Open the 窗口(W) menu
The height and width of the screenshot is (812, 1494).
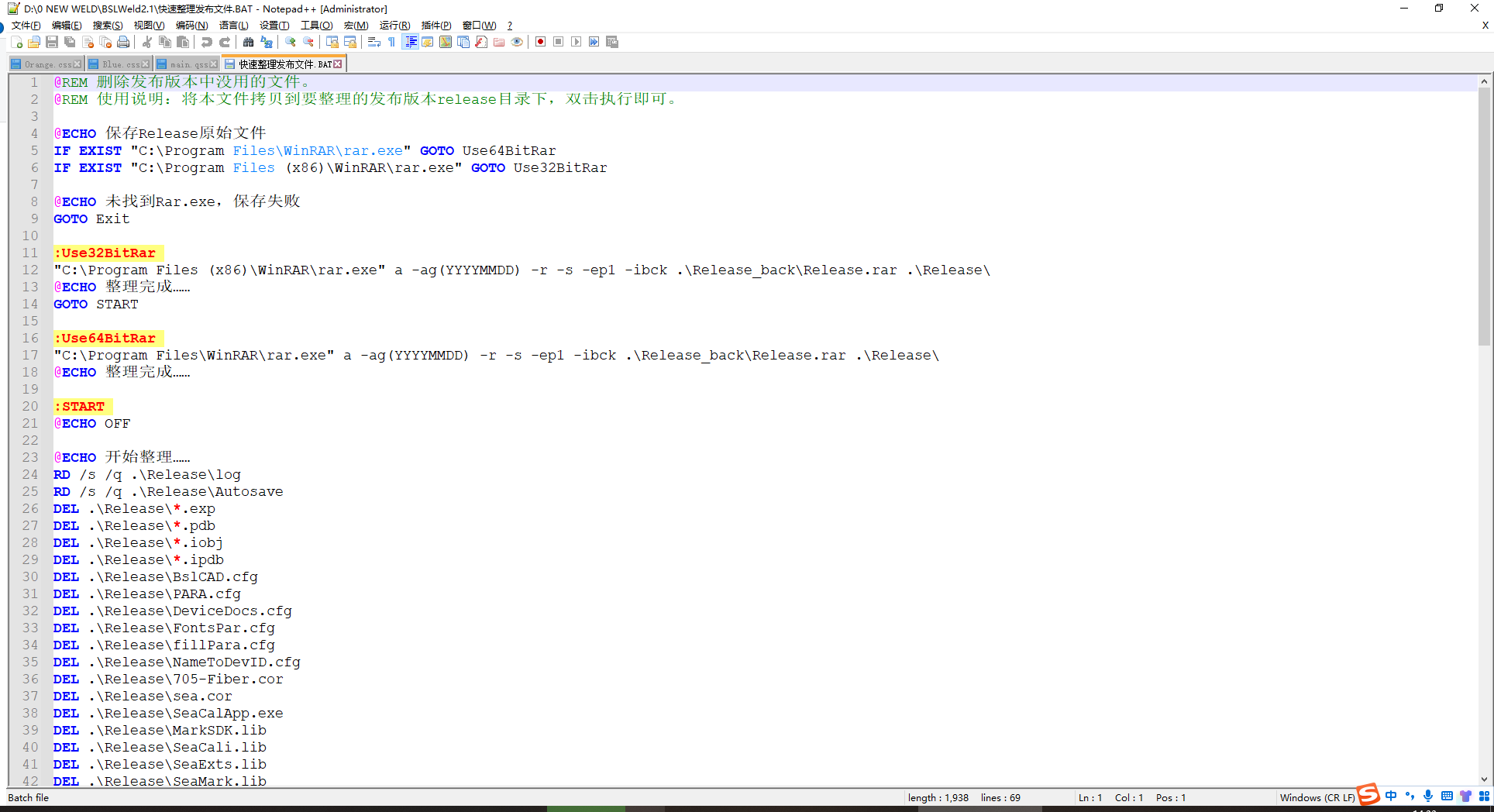pyautogui.click(x=479, y=26)
